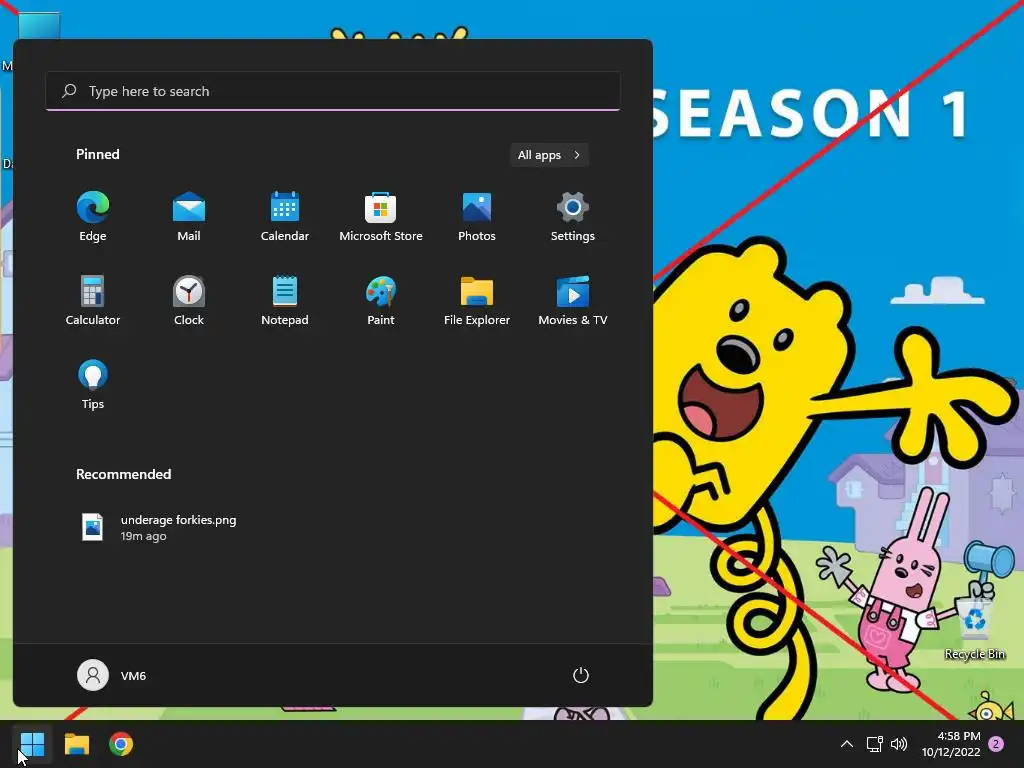The height and width of the screenshot is (768, 1024).
Task: Launch the Mail app
Action: pyautogui.click(x=189, y=217)
